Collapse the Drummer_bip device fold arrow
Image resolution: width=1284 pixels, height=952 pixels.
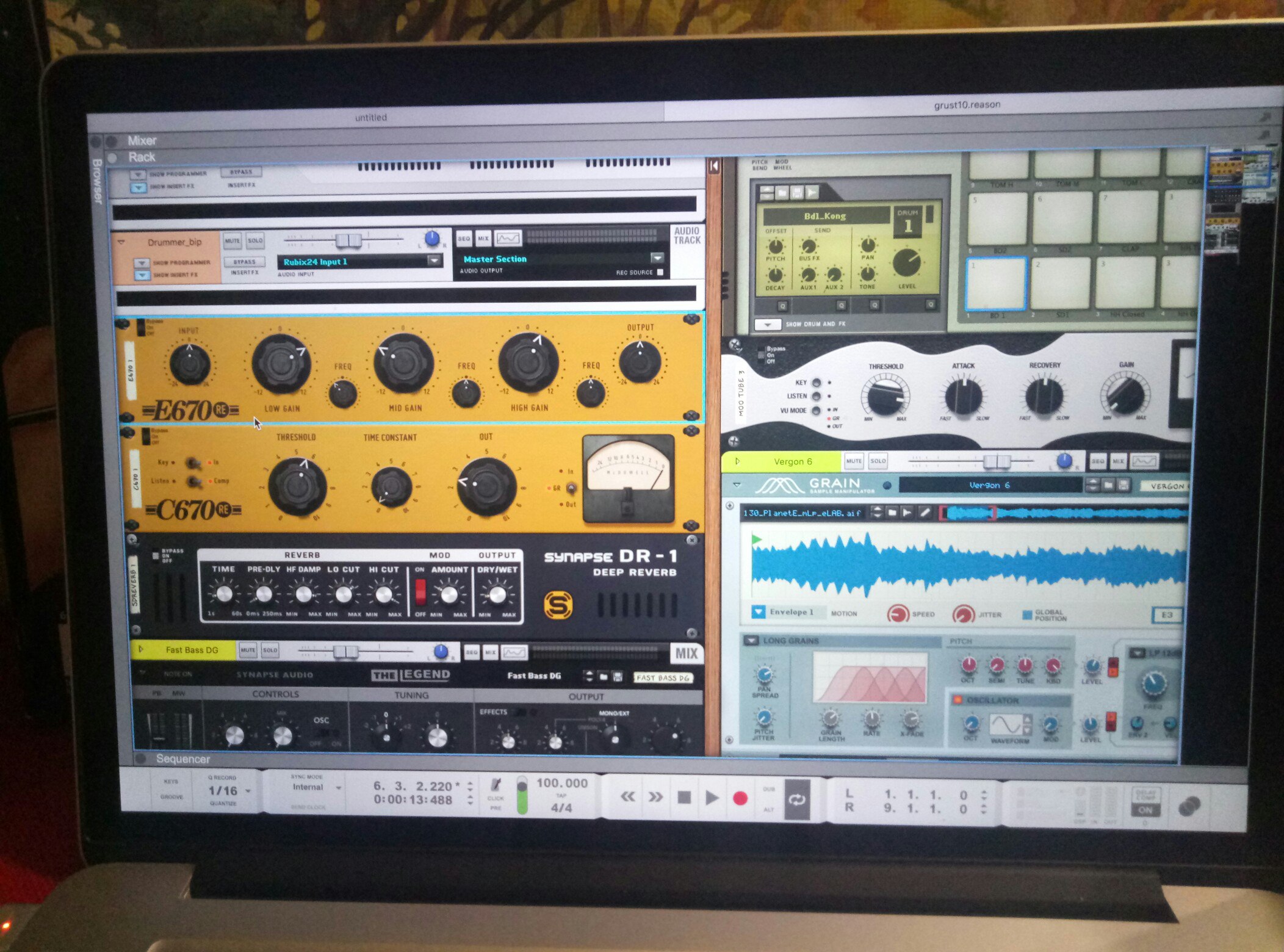pyautogui.click(x=121, y=242)
